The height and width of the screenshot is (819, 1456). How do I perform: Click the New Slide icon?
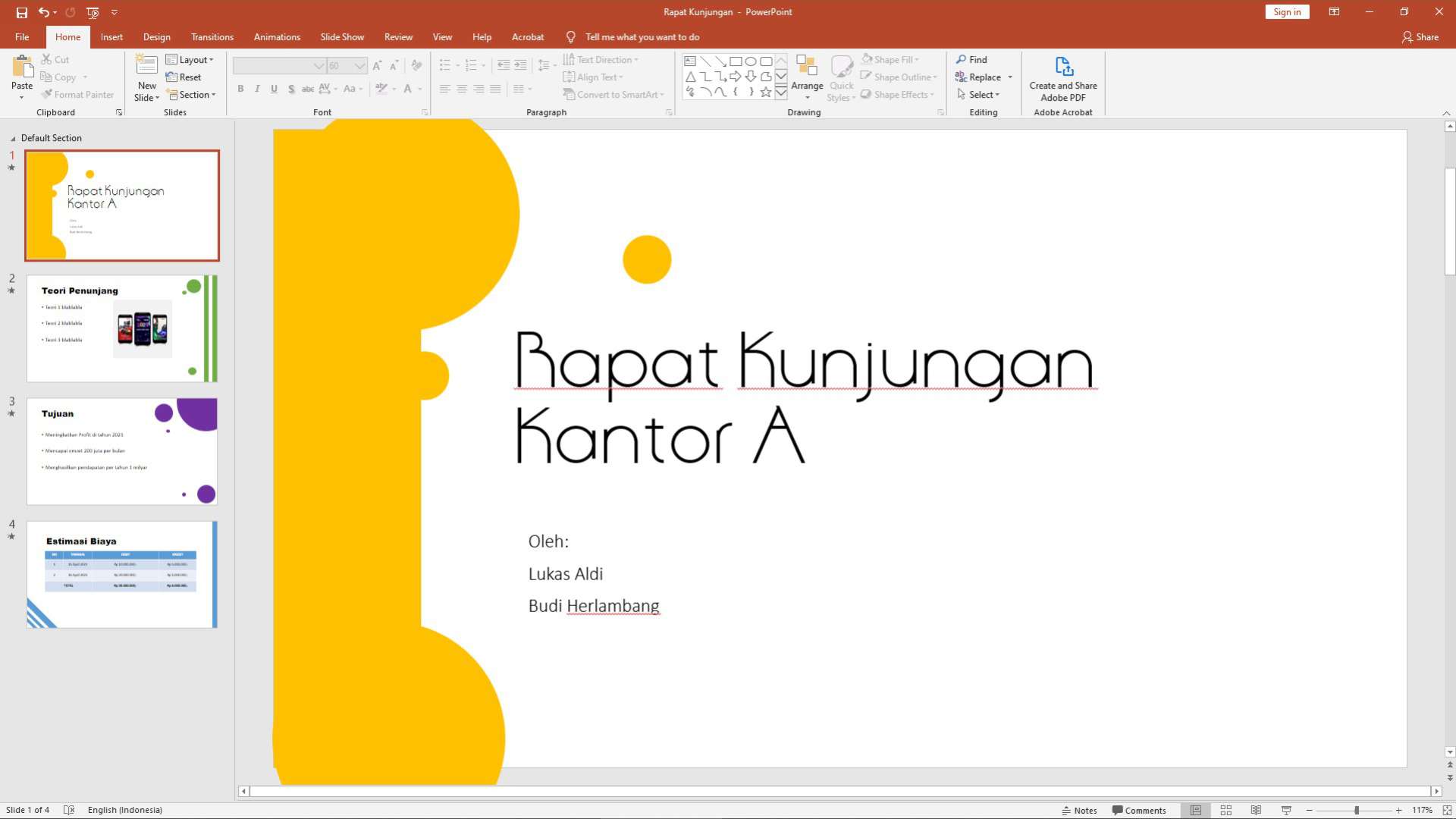[x=146, y=67]
